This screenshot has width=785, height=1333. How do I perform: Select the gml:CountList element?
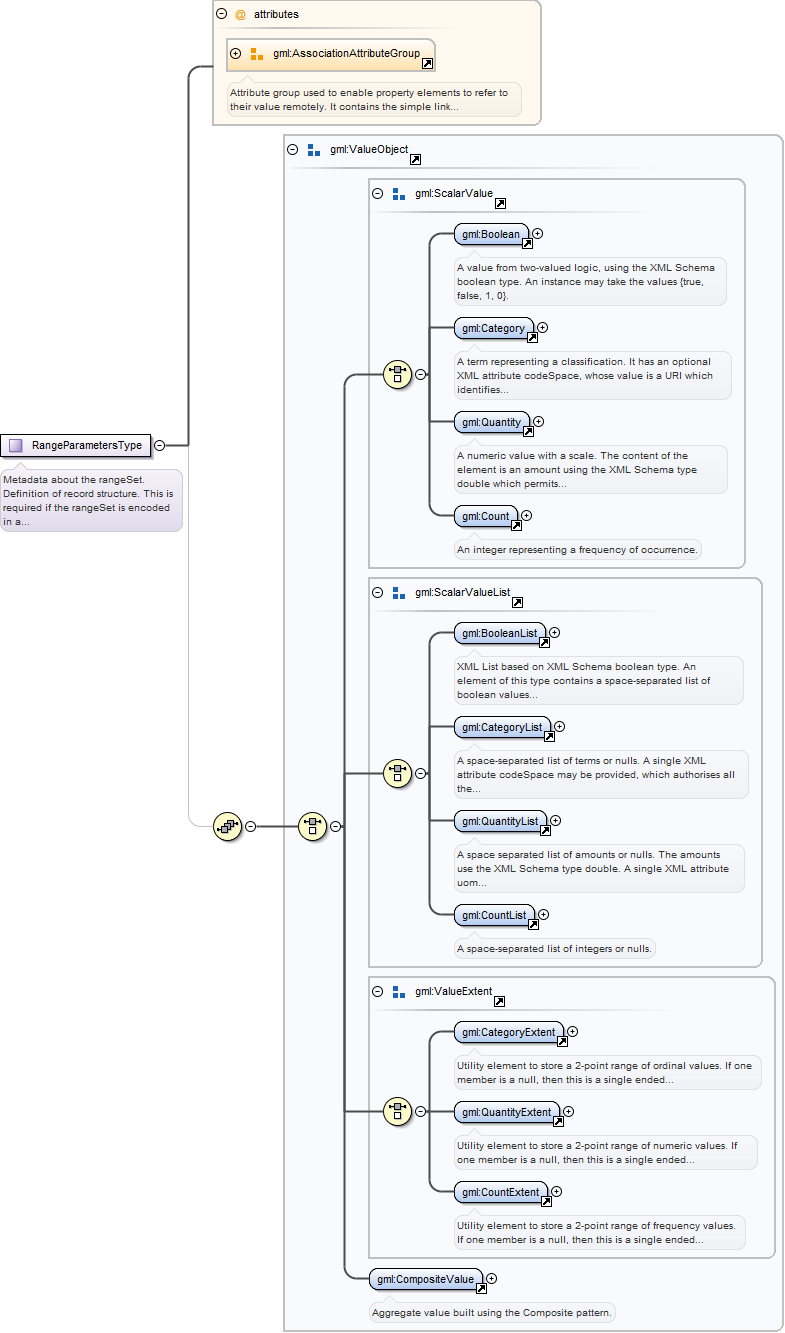[495, 916]
